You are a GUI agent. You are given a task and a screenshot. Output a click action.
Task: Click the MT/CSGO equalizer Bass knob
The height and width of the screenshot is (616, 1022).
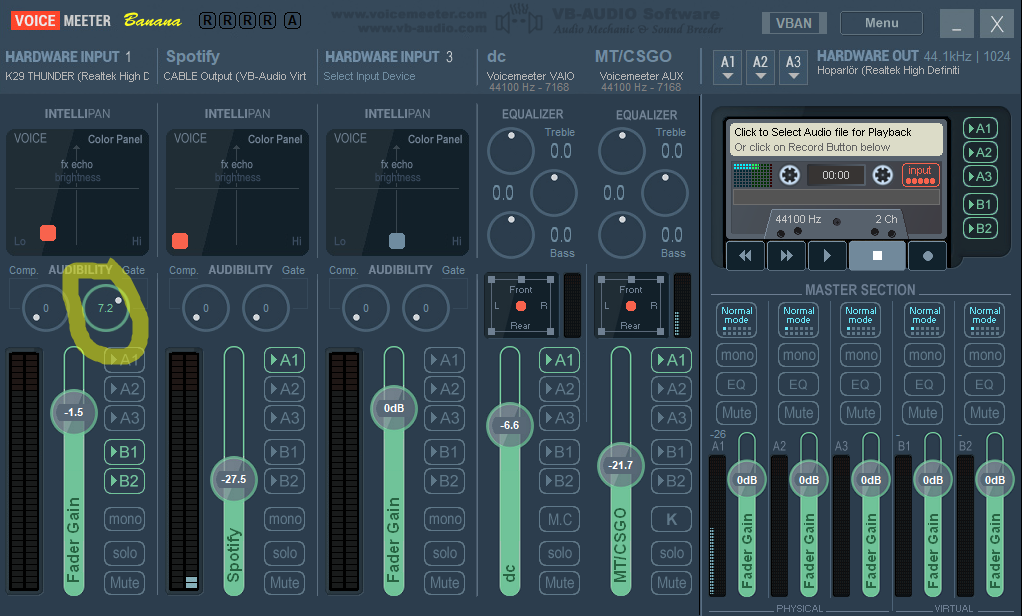(x=622, y=235)
